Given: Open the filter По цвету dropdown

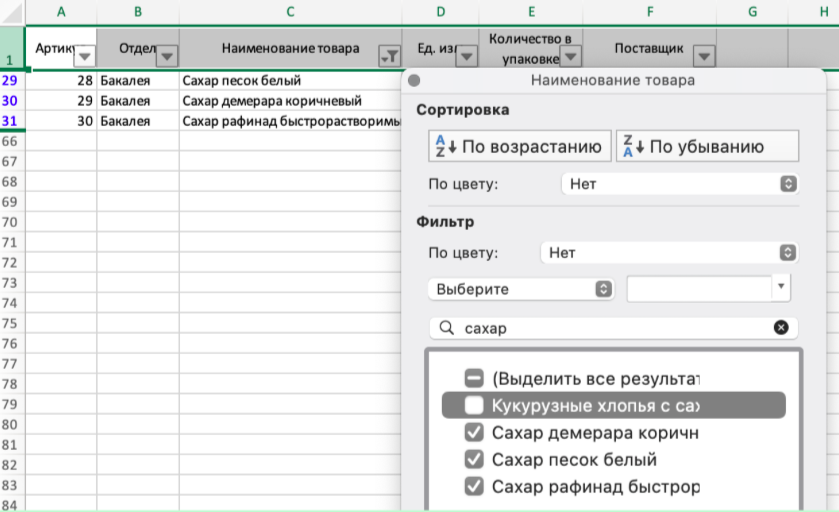Looking at the screenshot, I should (x=669, y=253).
